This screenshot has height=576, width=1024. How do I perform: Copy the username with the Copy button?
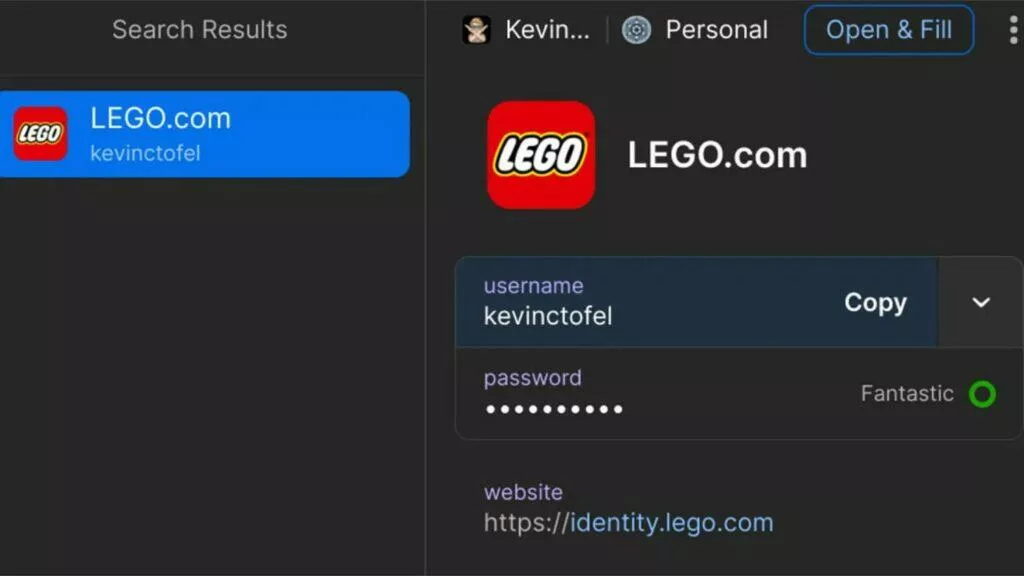(875, 302)
